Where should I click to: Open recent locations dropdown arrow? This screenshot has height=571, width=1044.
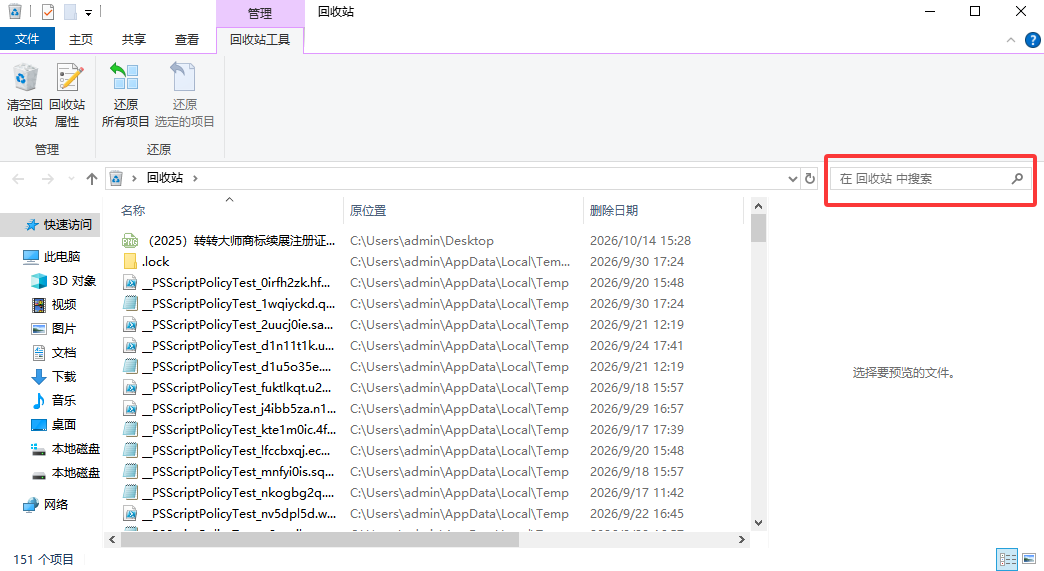tap(71, 178)
